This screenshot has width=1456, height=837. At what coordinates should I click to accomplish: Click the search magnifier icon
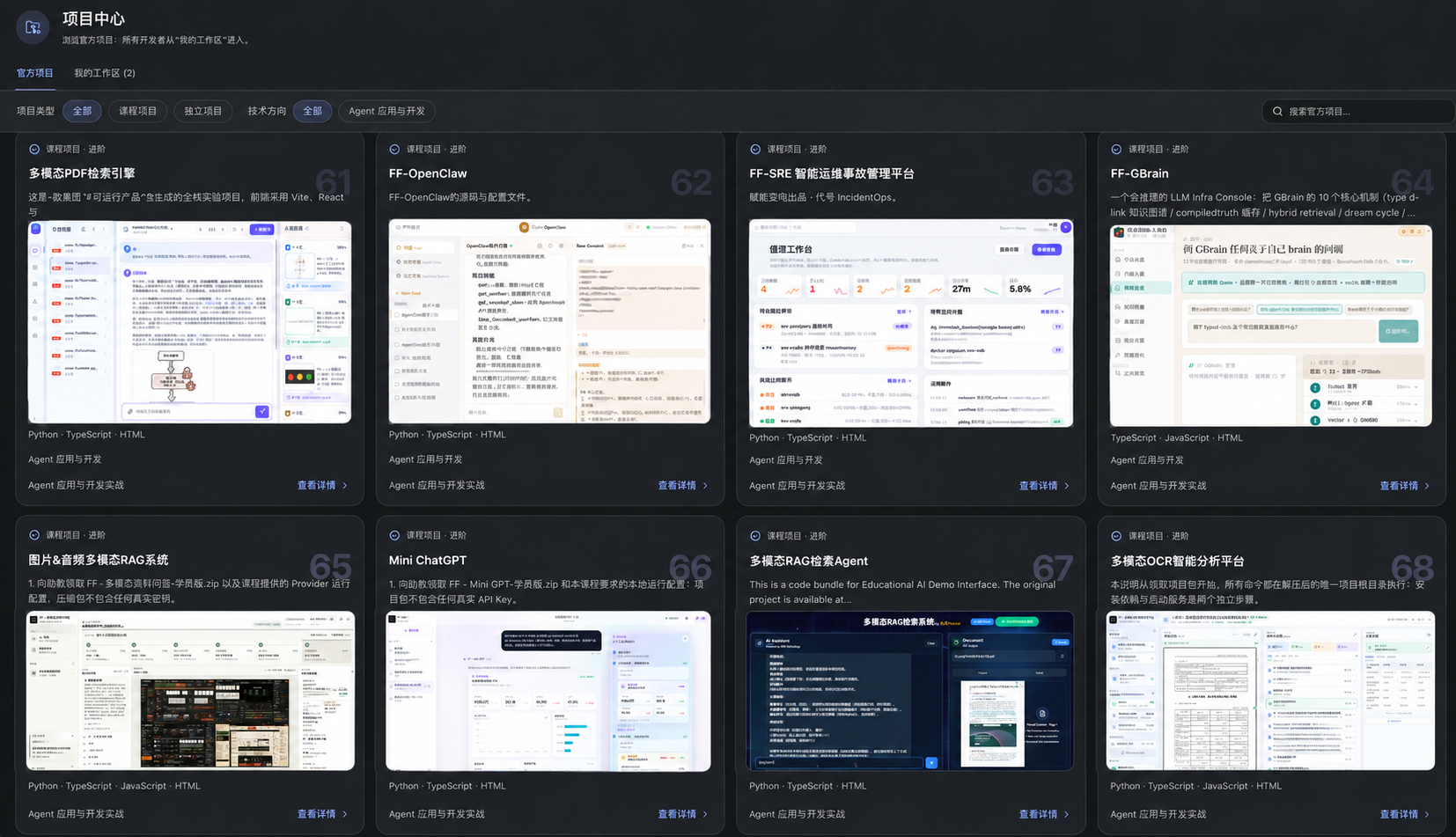pos(1277,112)
